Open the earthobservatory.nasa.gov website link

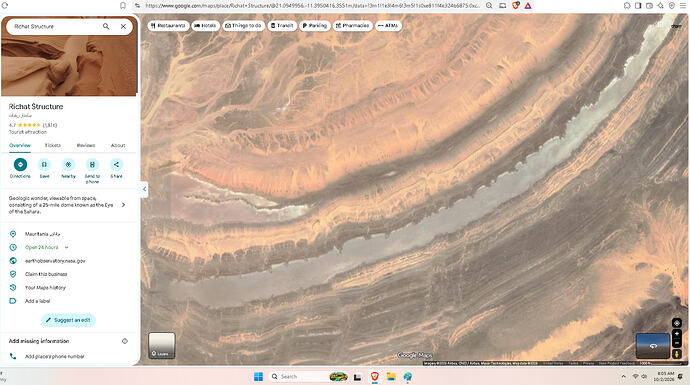(55, 261)
